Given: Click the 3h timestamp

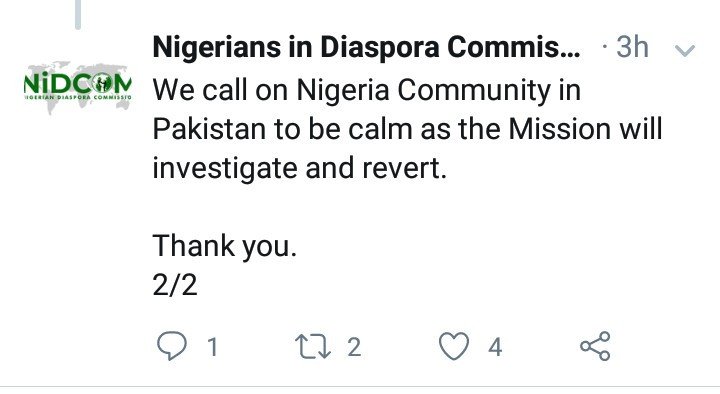Looking at the screenshot, I should pos(632,47).
